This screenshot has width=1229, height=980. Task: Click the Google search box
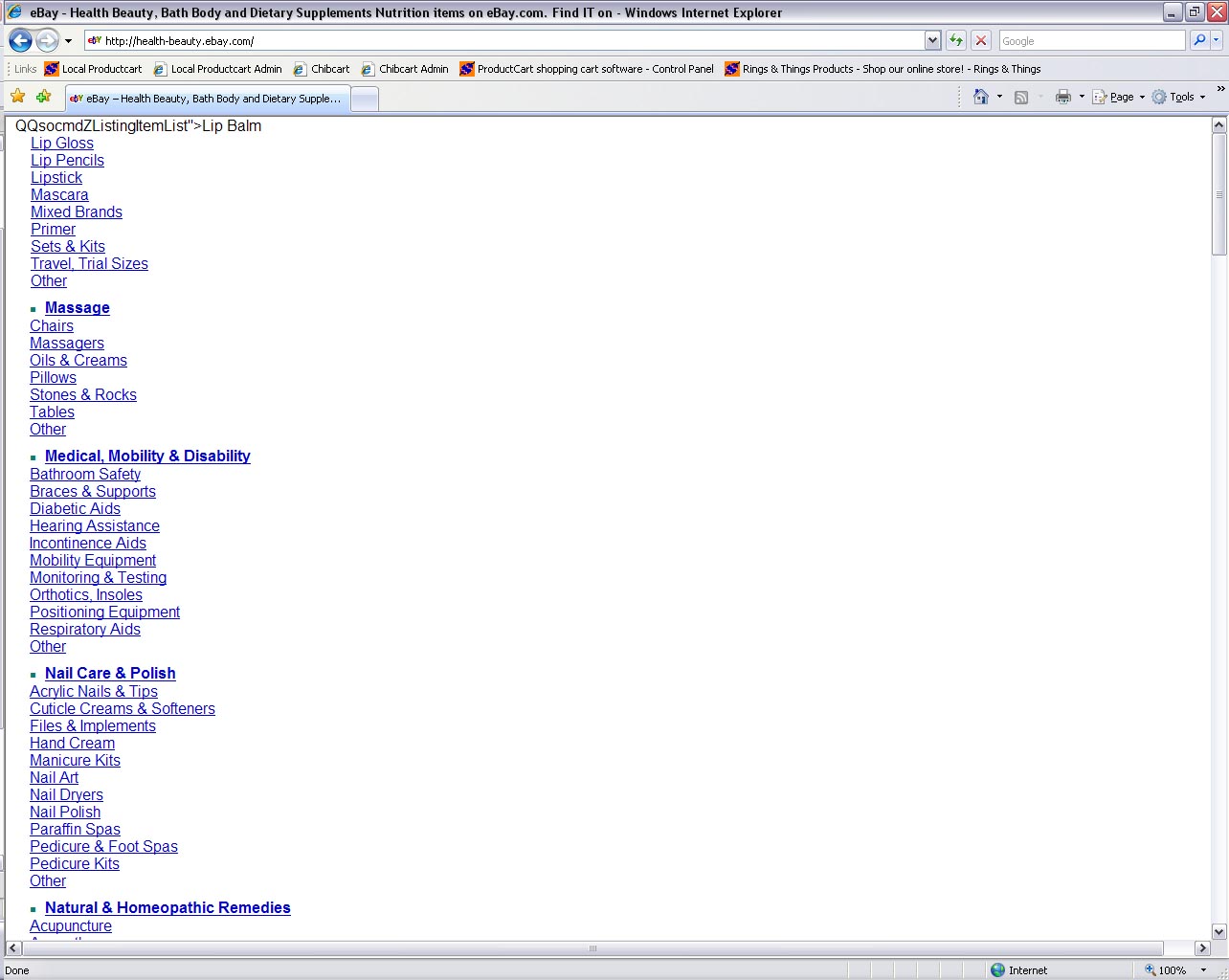[1091, 41]
